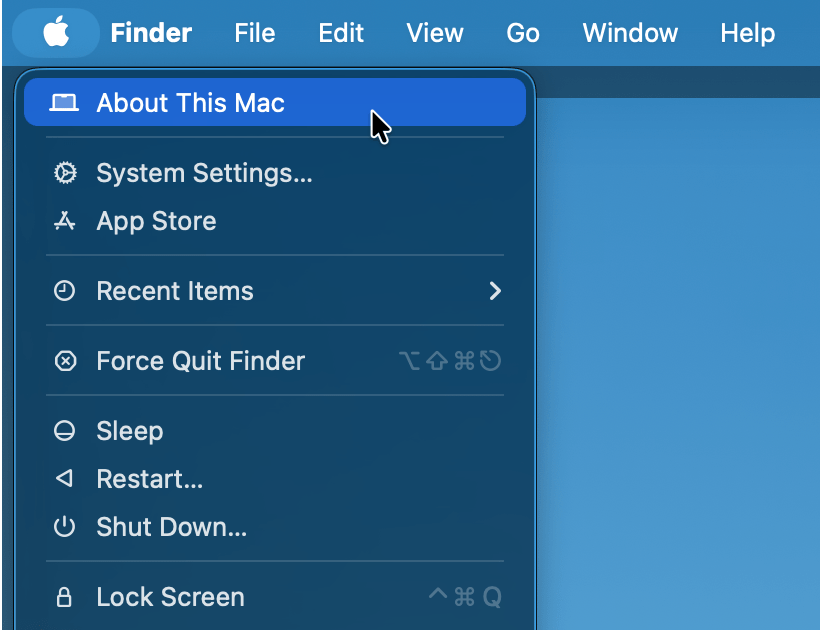The height and width of the screenshot is (630, 820).
Task: Click the laptop icon beside About This Mac
Action: click(64, 102)
